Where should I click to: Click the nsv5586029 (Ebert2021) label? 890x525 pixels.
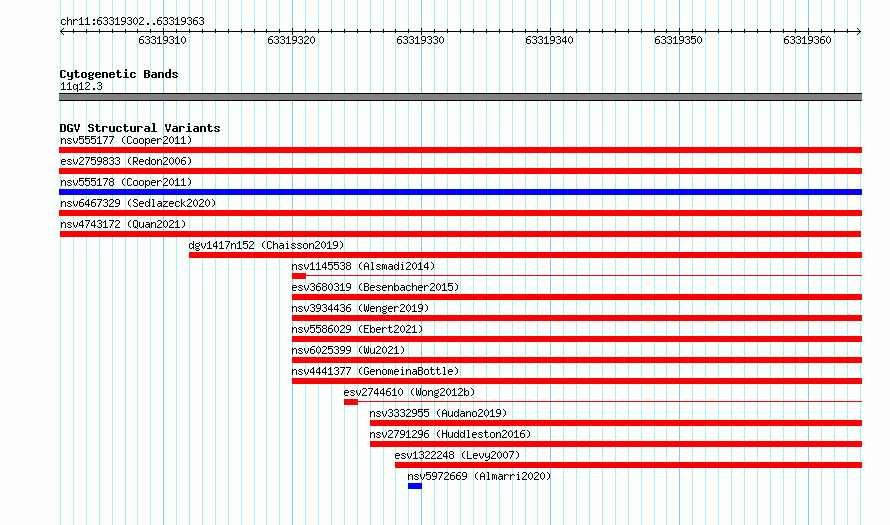[358, 329]
